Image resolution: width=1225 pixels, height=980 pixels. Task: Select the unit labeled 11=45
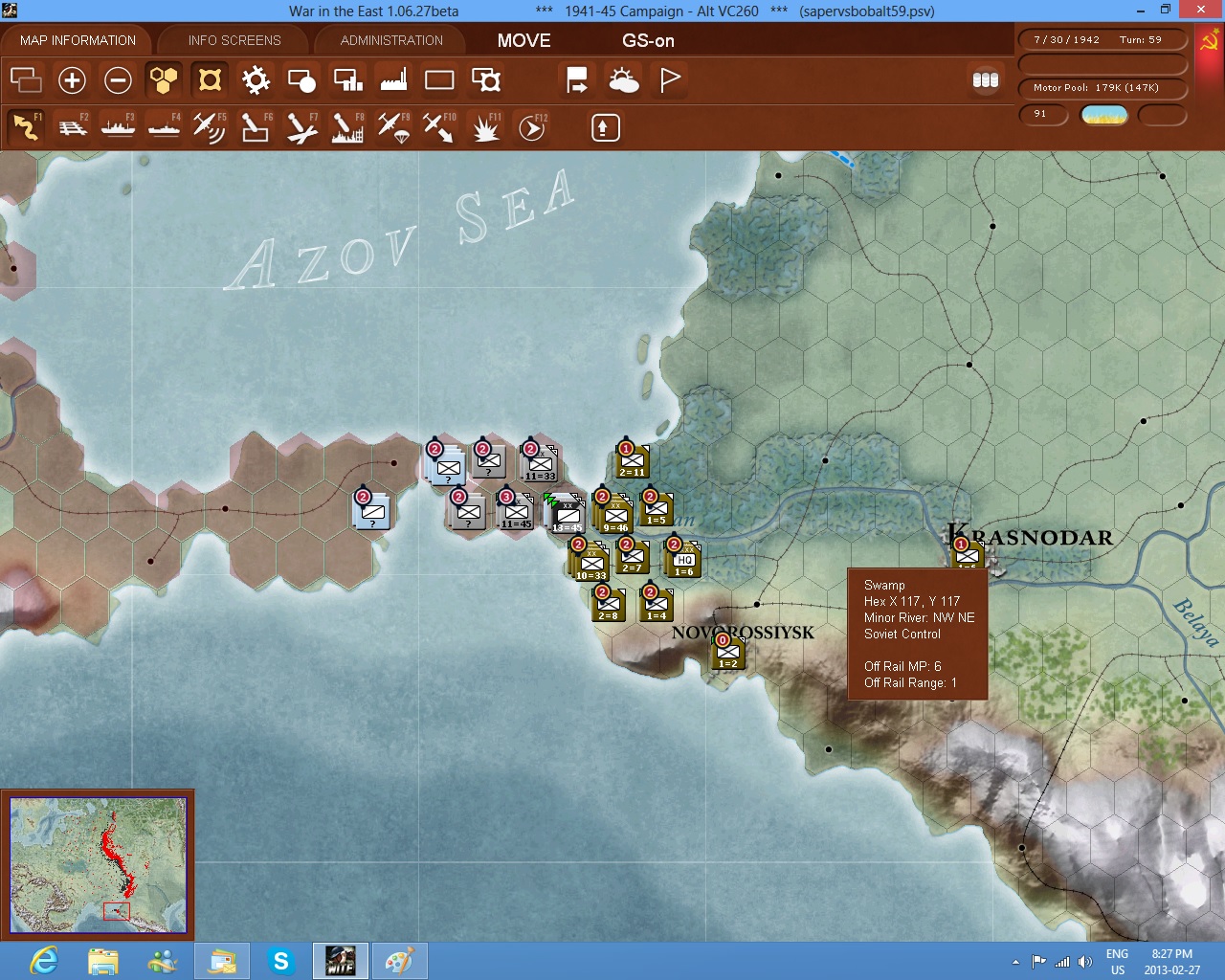515,510
